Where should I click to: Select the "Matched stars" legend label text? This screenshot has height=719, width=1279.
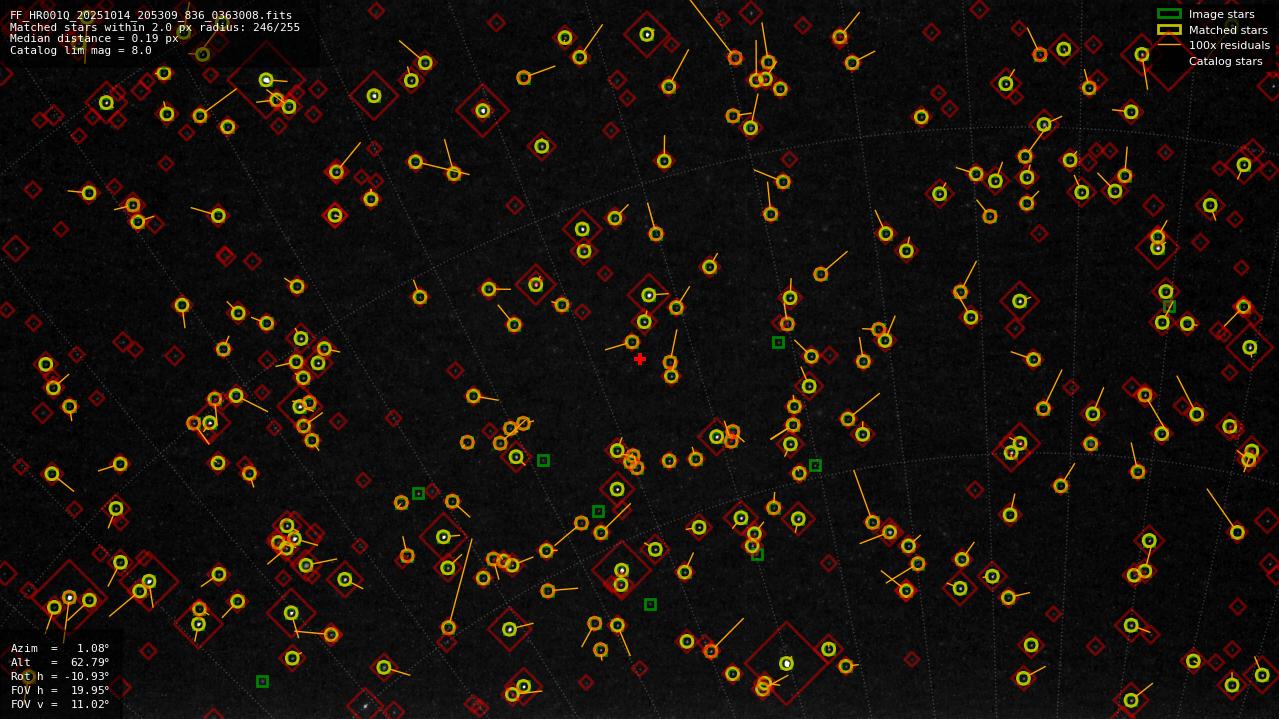click(1228, 30)
